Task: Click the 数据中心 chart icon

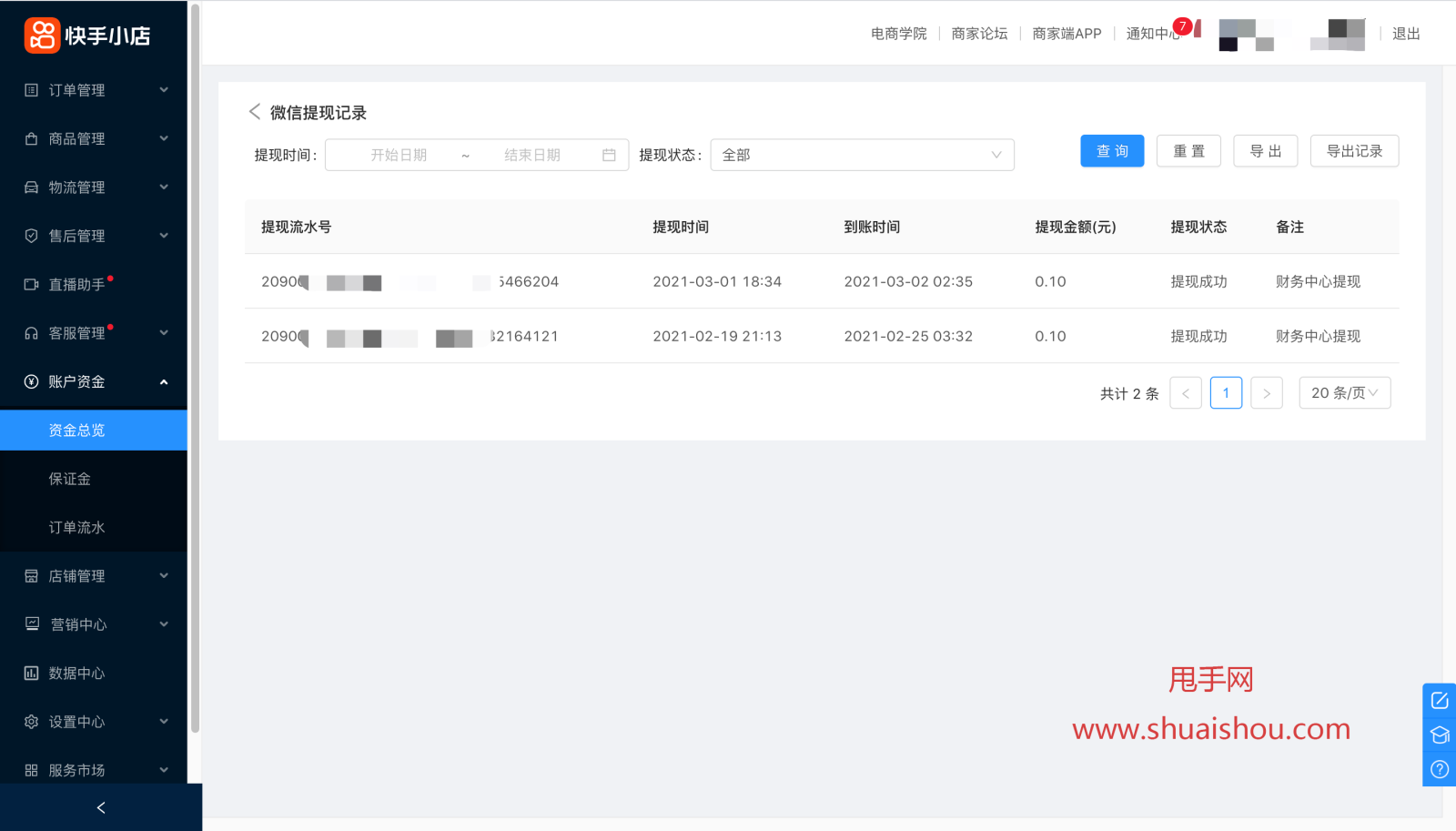Action: [31, 674]
